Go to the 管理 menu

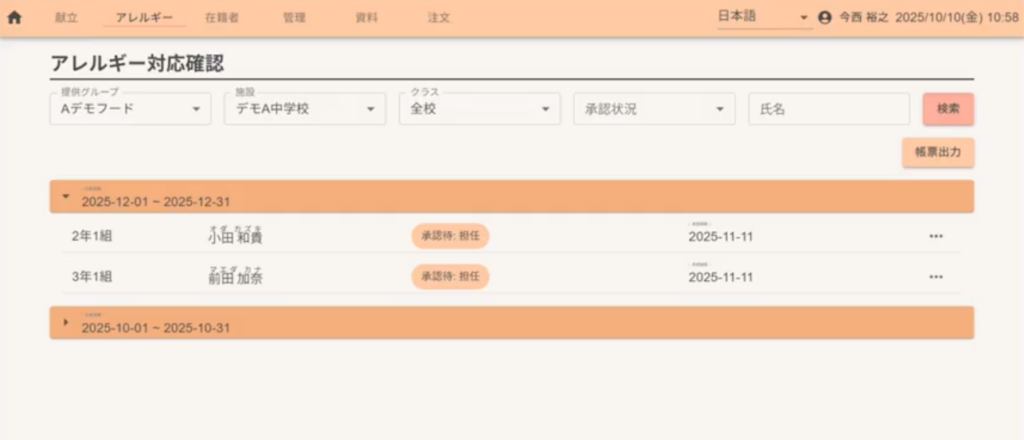(x=294, y=18)
